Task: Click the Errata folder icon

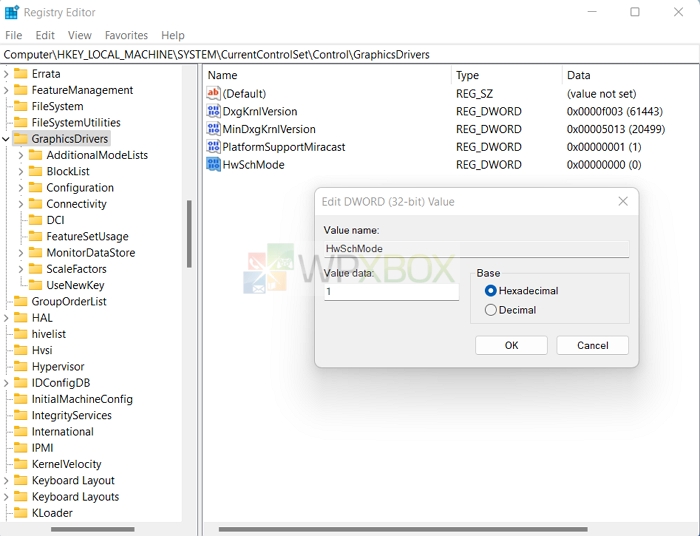Action: 21,74
